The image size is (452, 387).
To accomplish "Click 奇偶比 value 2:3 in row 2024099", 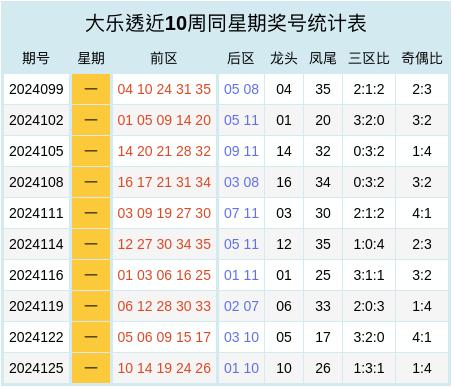I will [422, 89].
